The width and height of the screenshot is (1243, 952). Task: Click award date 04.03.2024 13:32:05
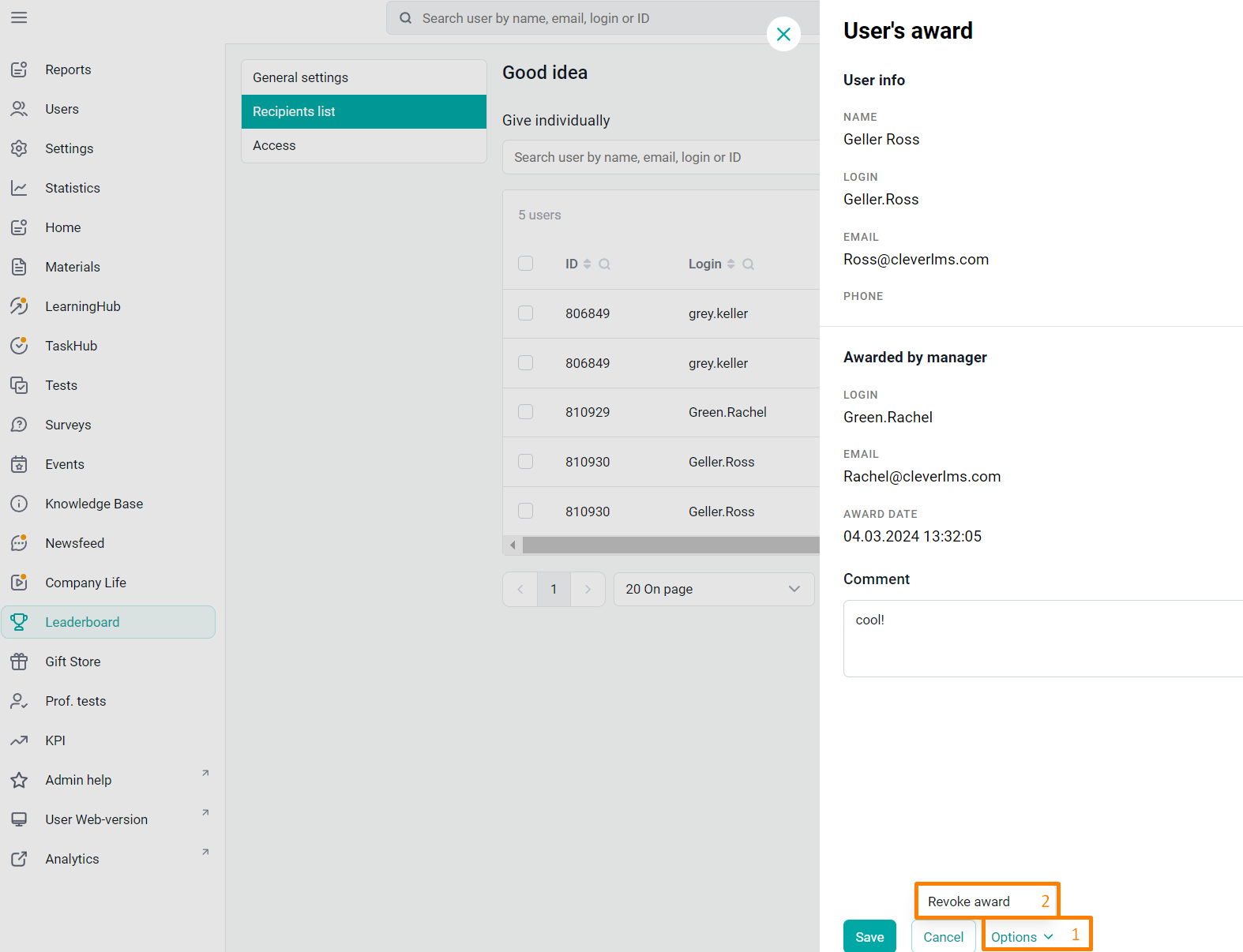(x=912, y=537)
